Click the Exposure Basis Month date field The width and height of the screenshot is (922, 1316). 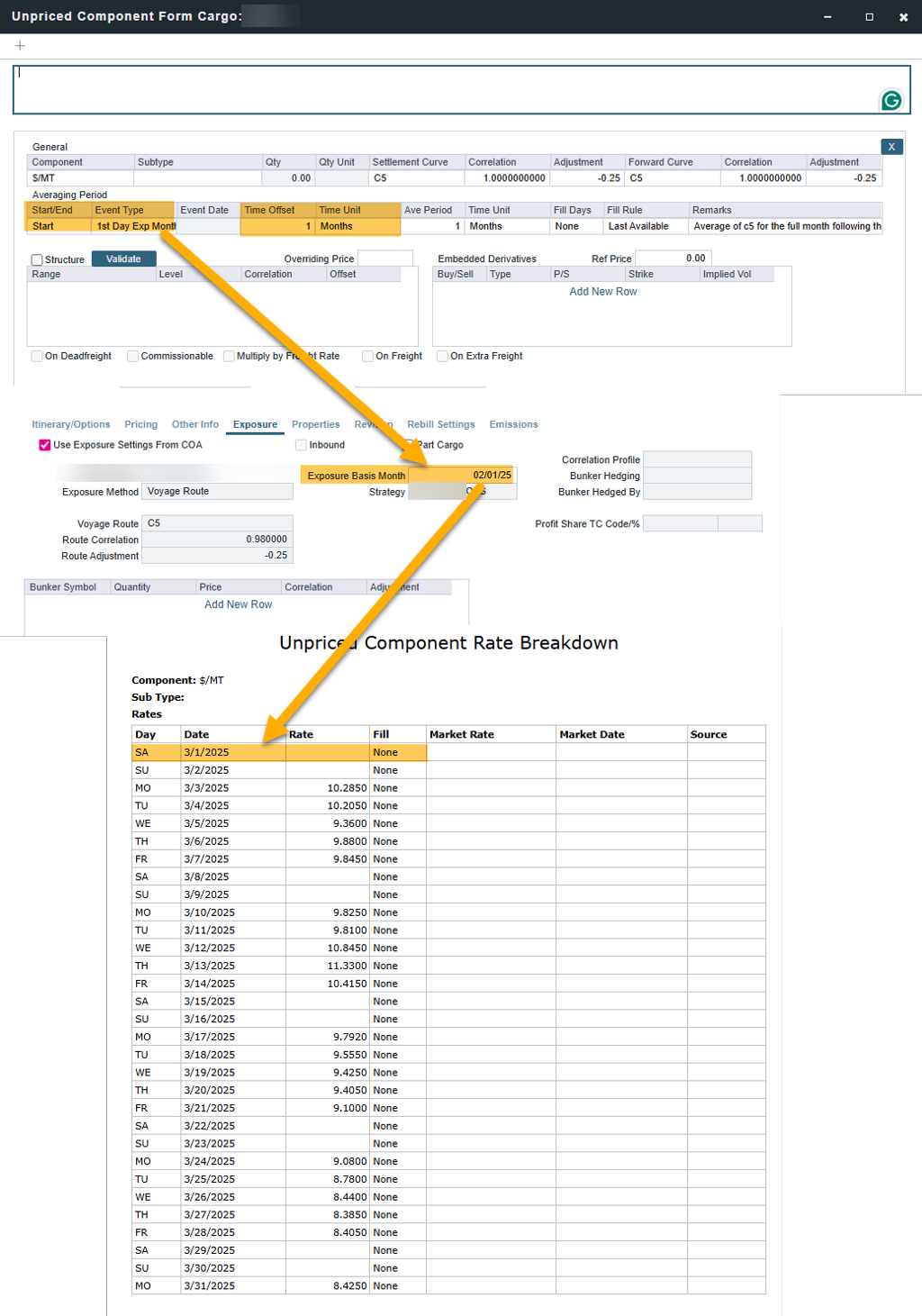462,476
